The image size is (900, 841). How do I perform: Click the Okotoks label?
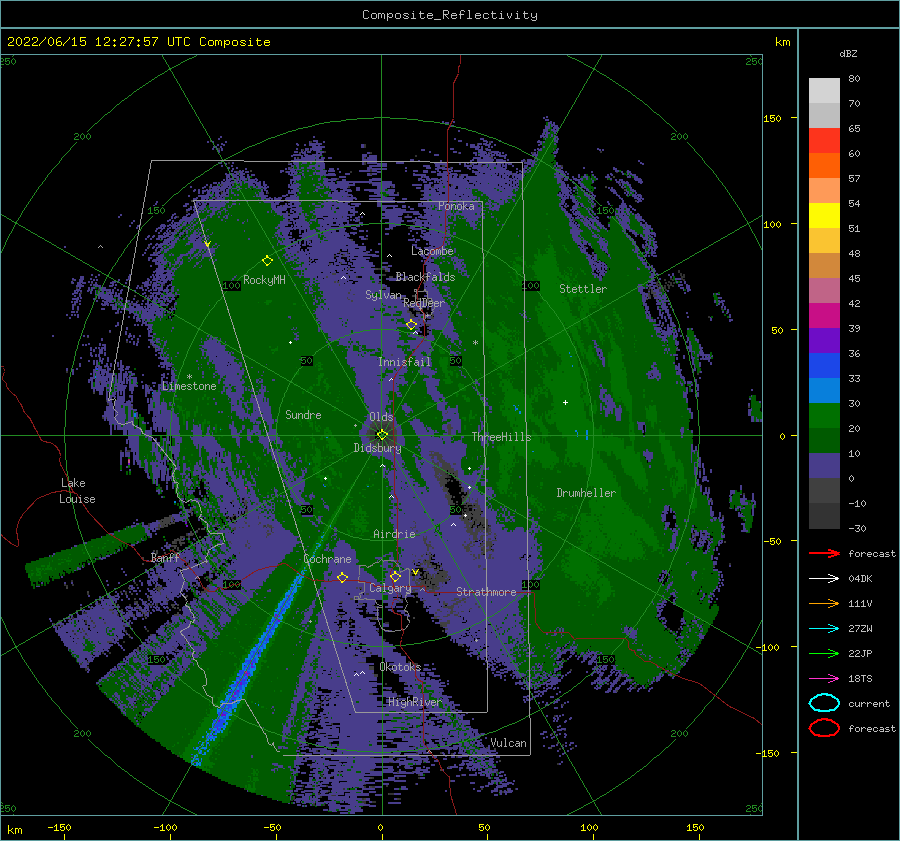[x=400, y=667]
